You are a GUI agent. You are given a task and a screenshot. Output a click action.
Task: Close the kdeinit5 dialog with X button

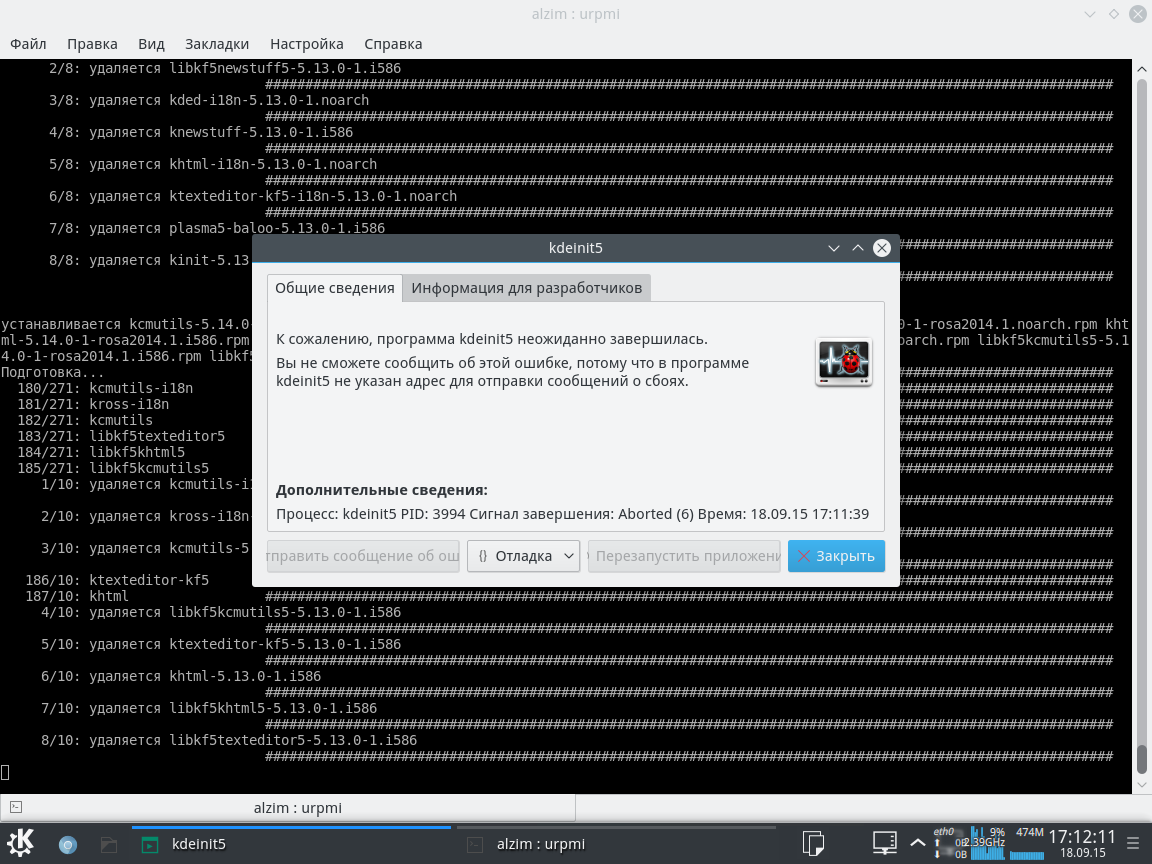[882, 248]
